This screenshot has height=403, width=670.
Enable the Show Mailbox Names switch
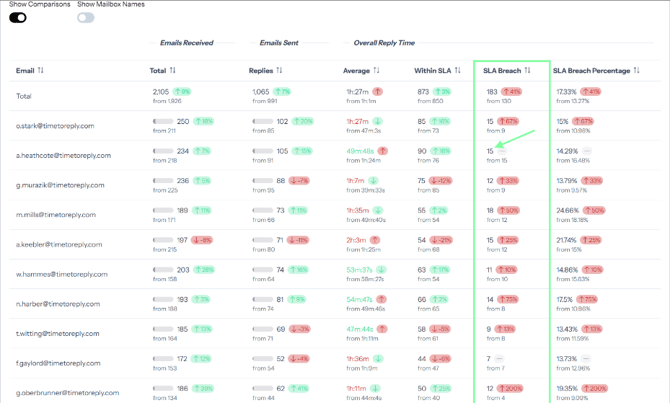[86, 17]
